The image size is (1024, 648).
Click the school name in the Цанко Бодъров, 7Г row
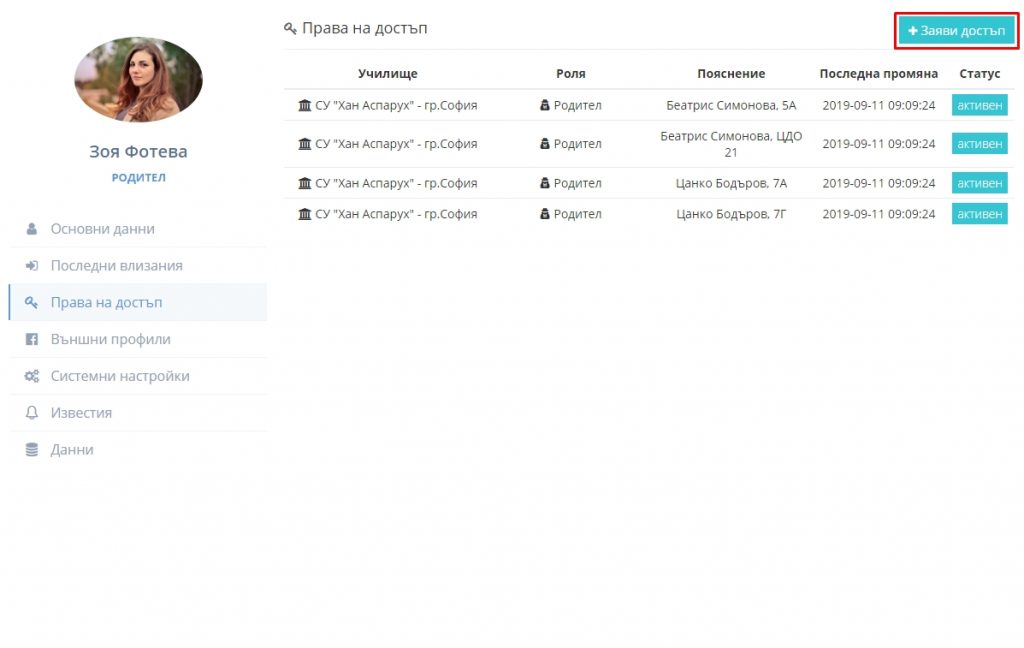[396, 214]
